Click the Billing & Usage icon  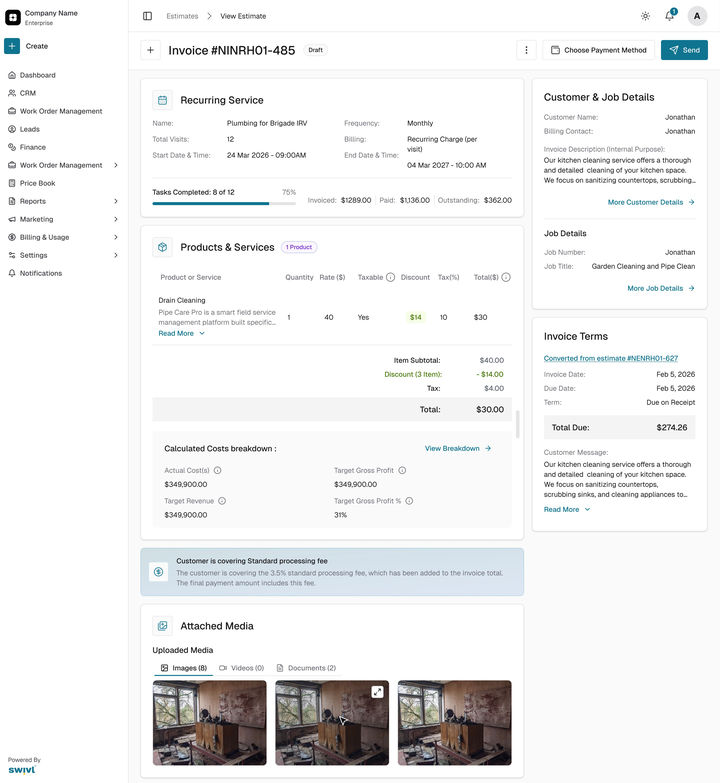[x=12, y=237]
